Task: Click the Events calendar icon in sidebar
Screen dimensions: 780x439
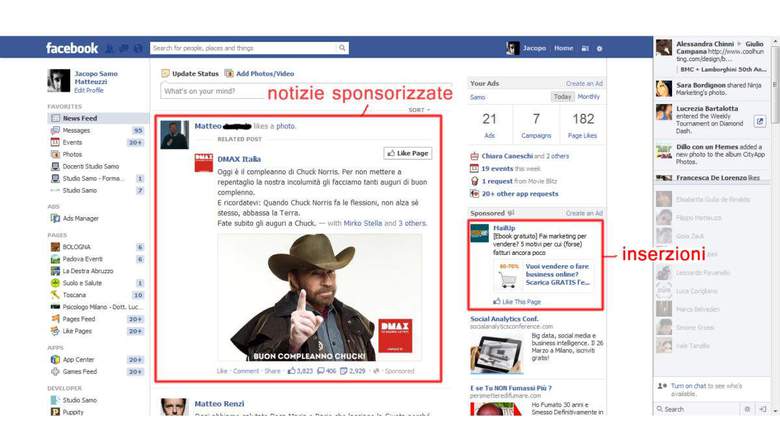Action: point(55,142)
